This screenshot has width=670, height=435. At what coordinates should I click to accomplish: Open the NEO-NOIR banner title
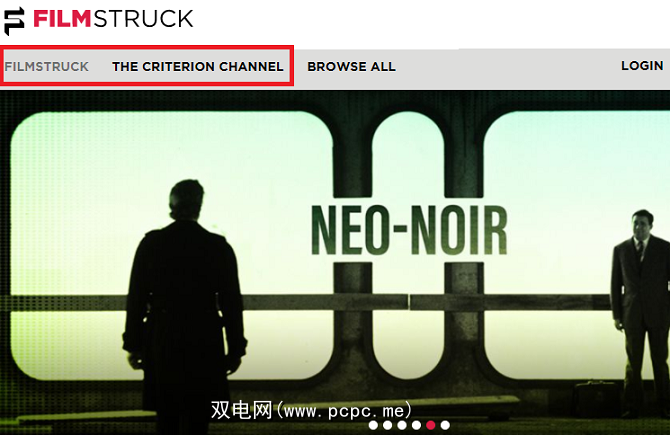click(410, 230)
